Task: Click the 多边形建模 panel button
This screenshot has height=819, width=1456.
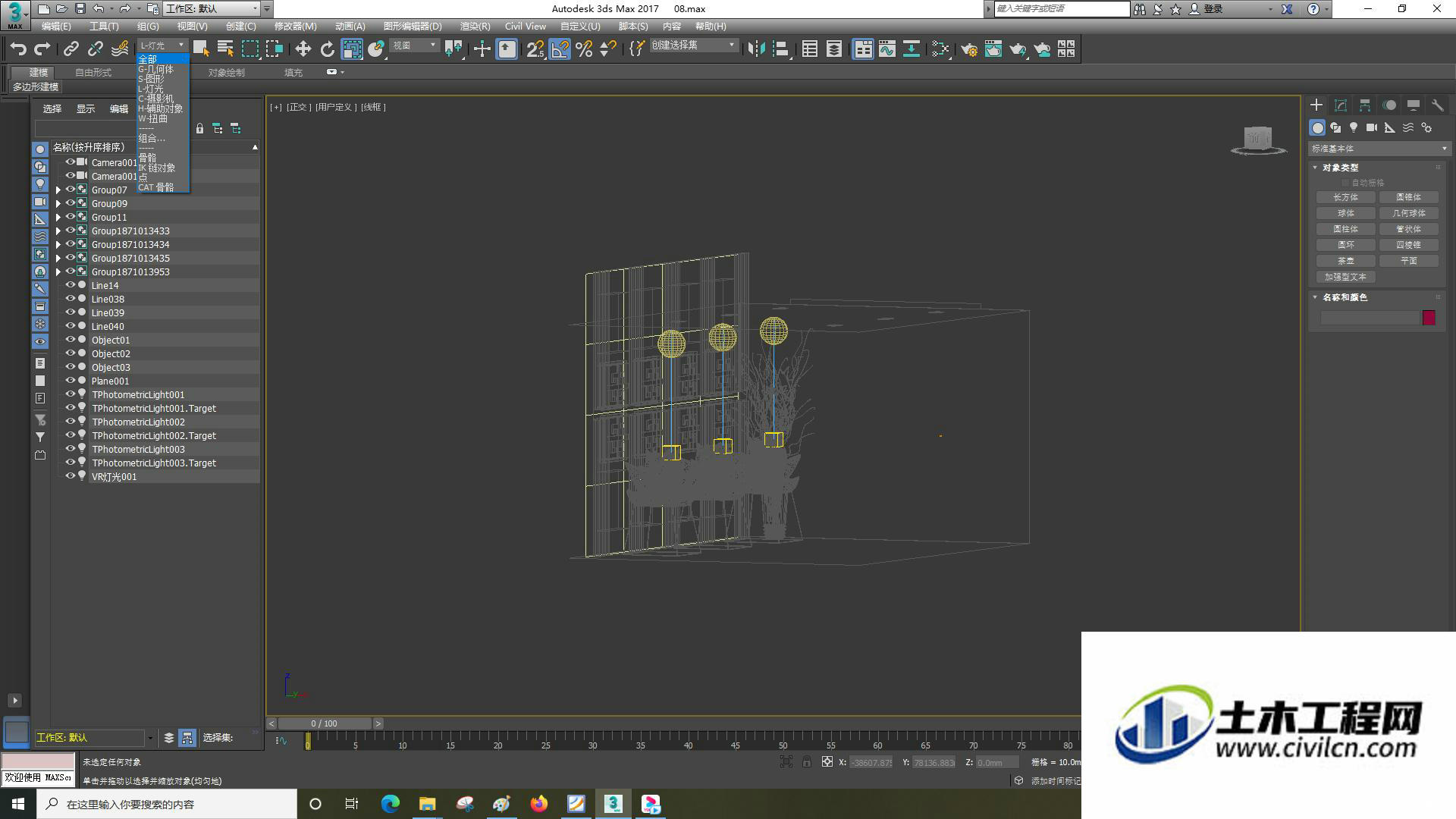Action: coord(36,87)
